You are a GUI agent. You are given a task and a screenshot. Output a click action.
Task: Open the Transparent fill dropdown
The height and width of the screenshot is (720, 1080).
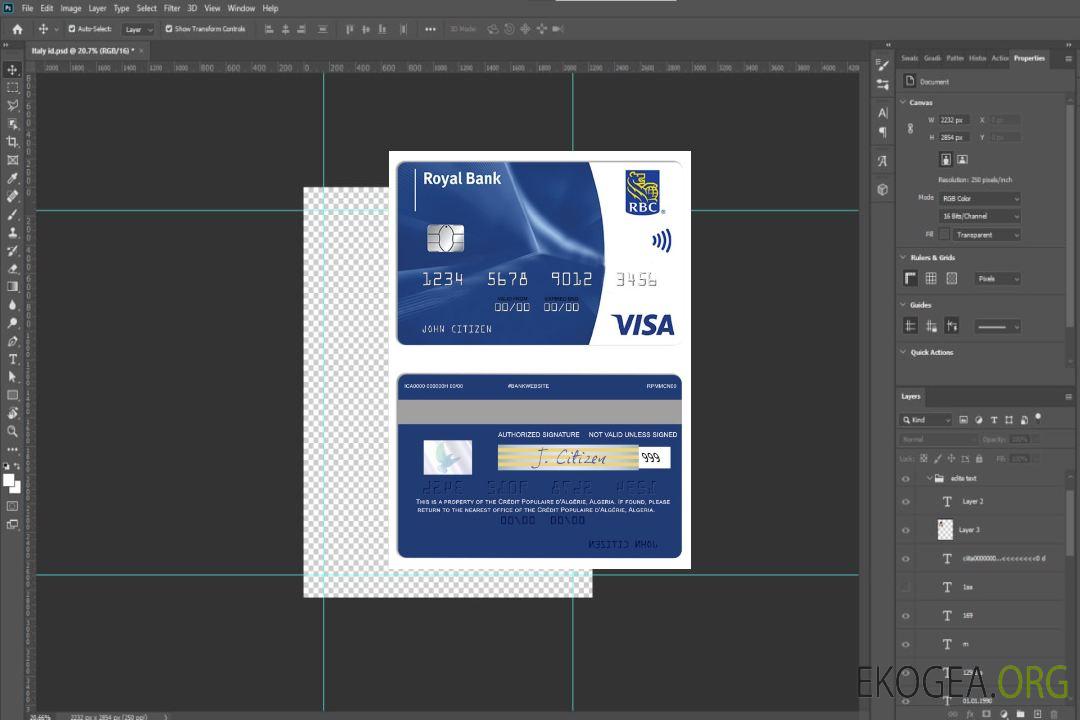pos(986,235)
